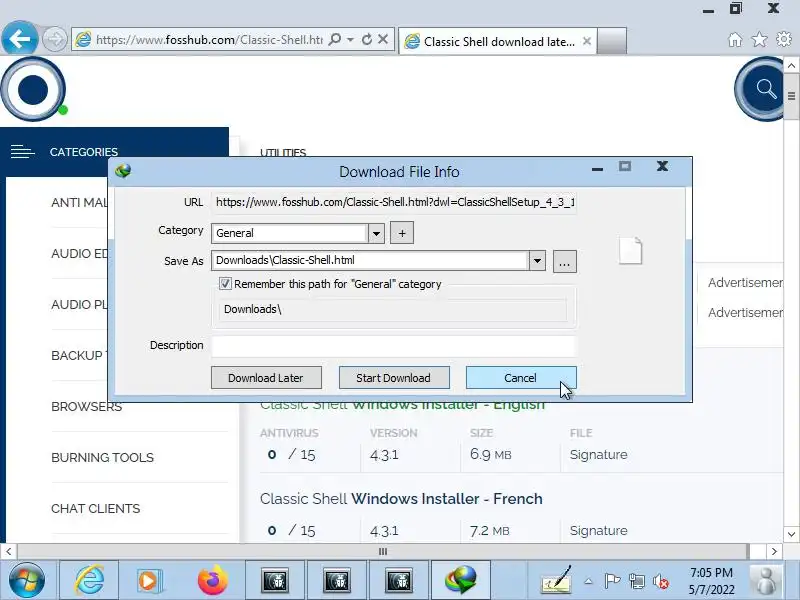Open Windows Media Player taskbar icon

click(150, 580)
